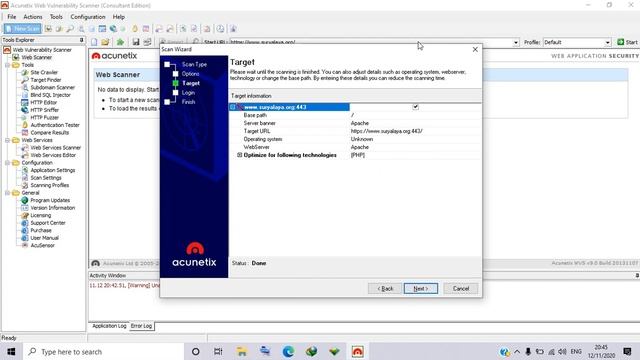Click open folder icon in scanner toolbar

tap(105, 42)
